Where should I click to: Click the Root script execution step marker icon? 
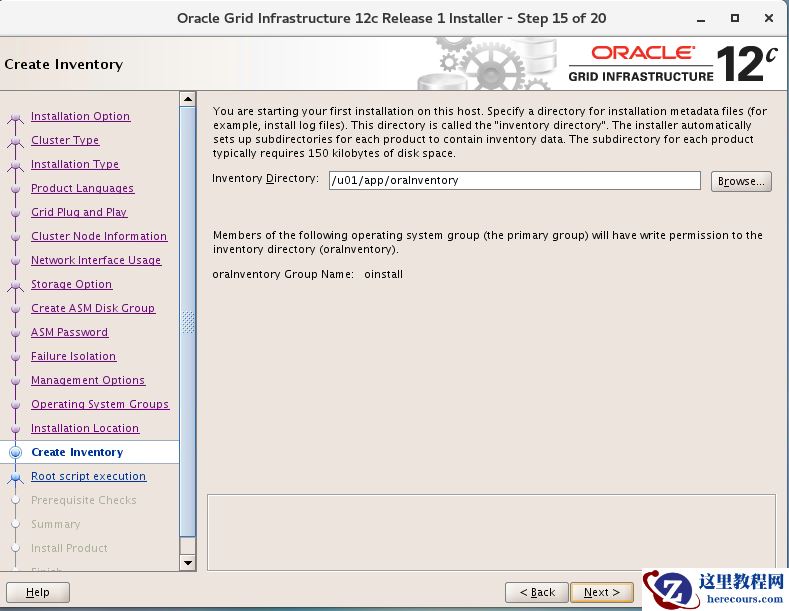[x=16, y=477]
